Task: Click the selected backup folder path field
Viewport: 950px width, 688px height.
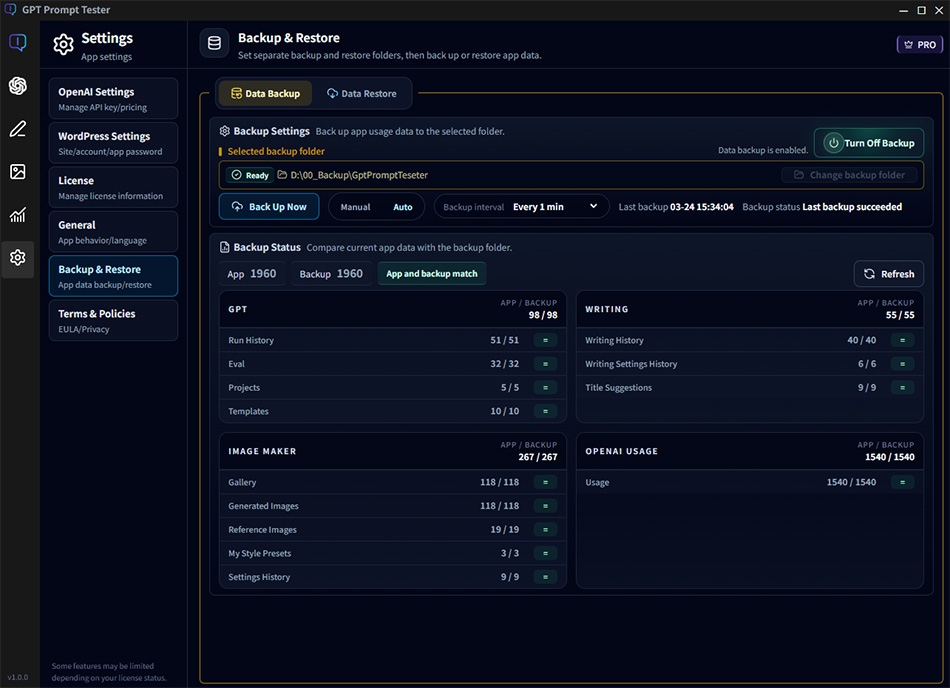Action: point(500,175)
